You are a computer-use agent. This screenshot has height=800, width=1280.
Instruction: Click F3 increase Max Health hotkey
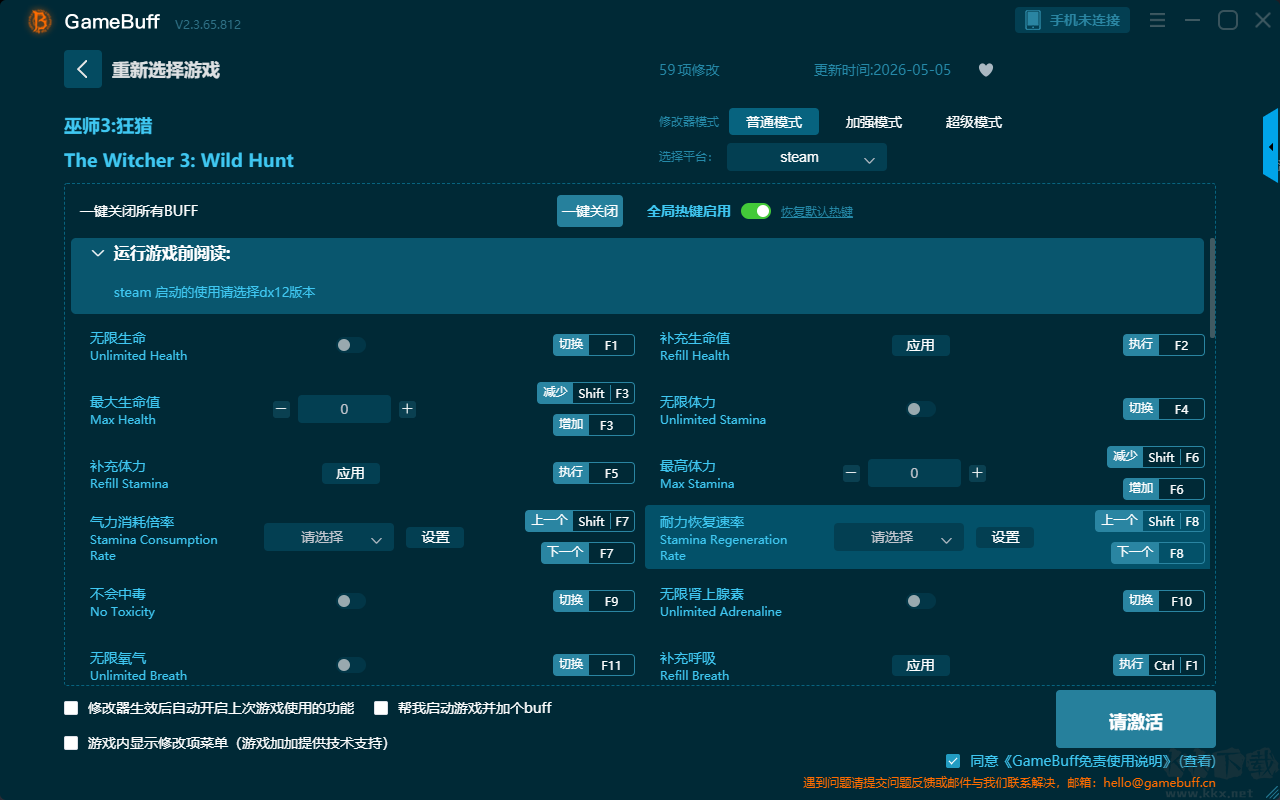pyautogui.click(x=594, y=425)
